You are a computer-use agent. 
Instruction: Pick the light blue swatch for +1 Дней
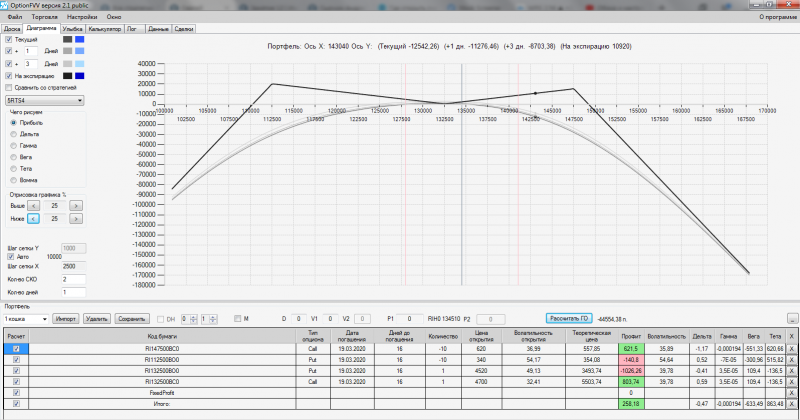80,51
